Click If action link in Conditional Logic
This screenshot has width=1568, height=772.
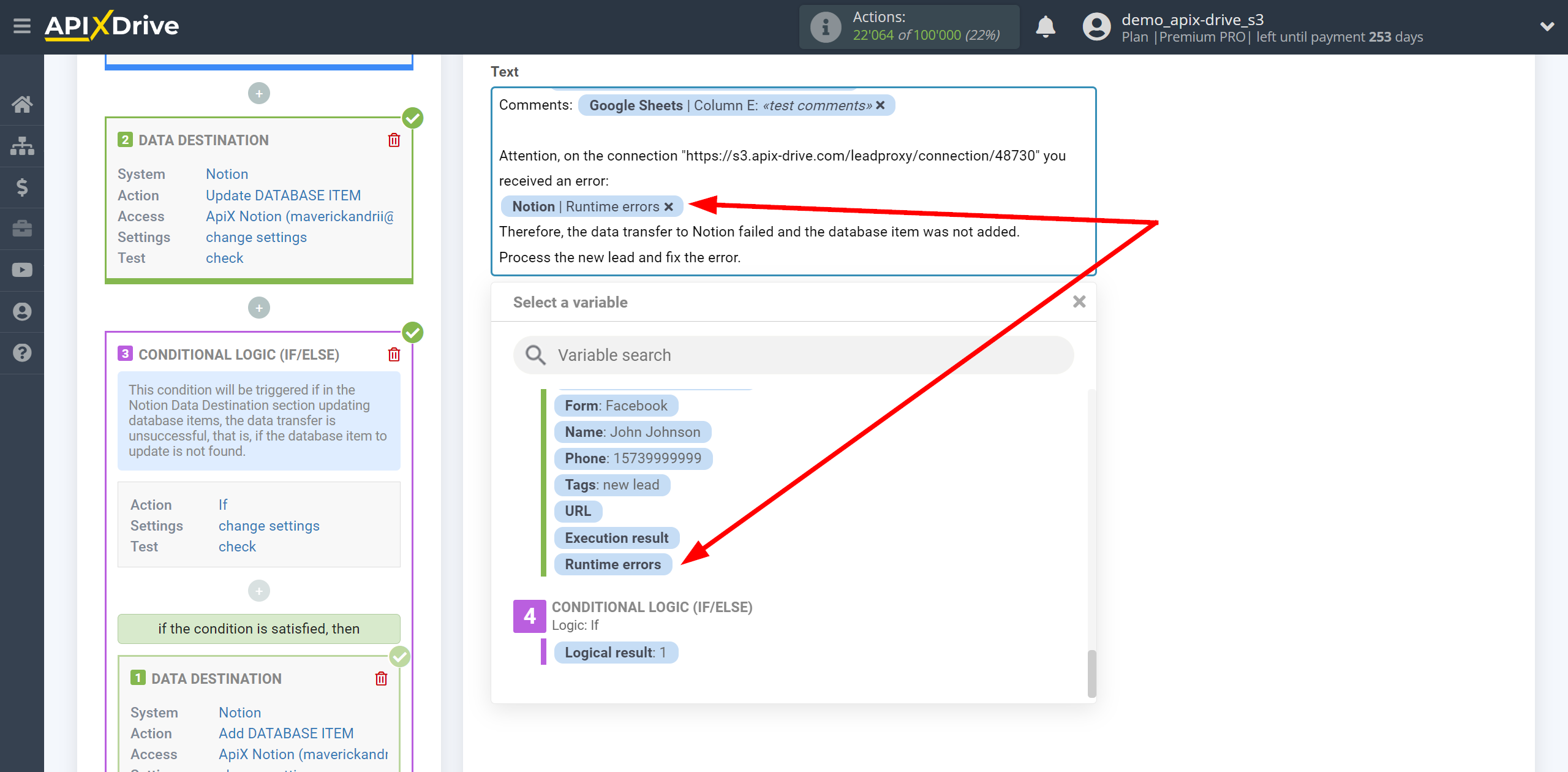222,505
